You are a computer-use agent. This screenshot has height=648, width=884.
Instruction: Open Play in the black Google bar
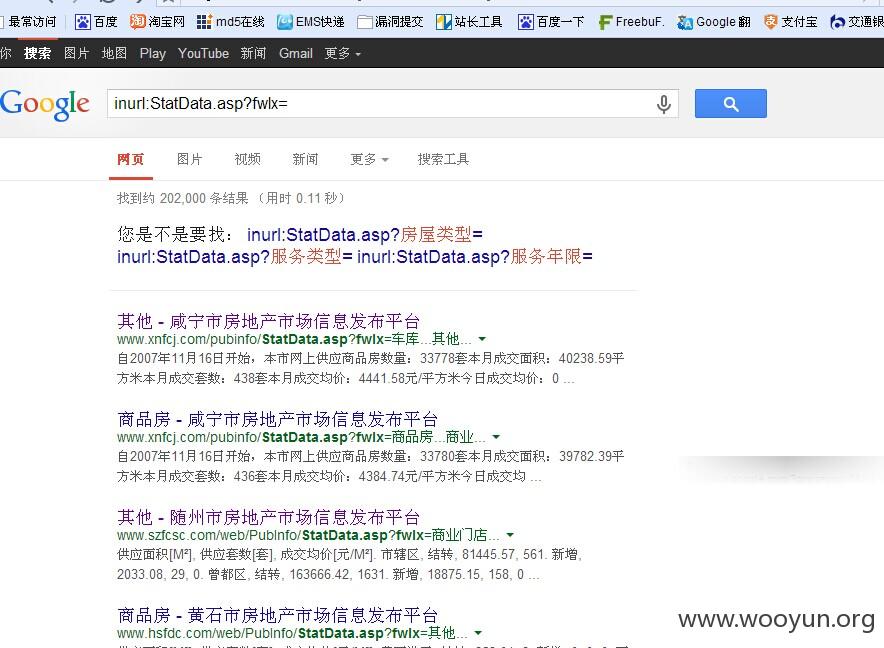pyautogui.click(x=153, y=54)
